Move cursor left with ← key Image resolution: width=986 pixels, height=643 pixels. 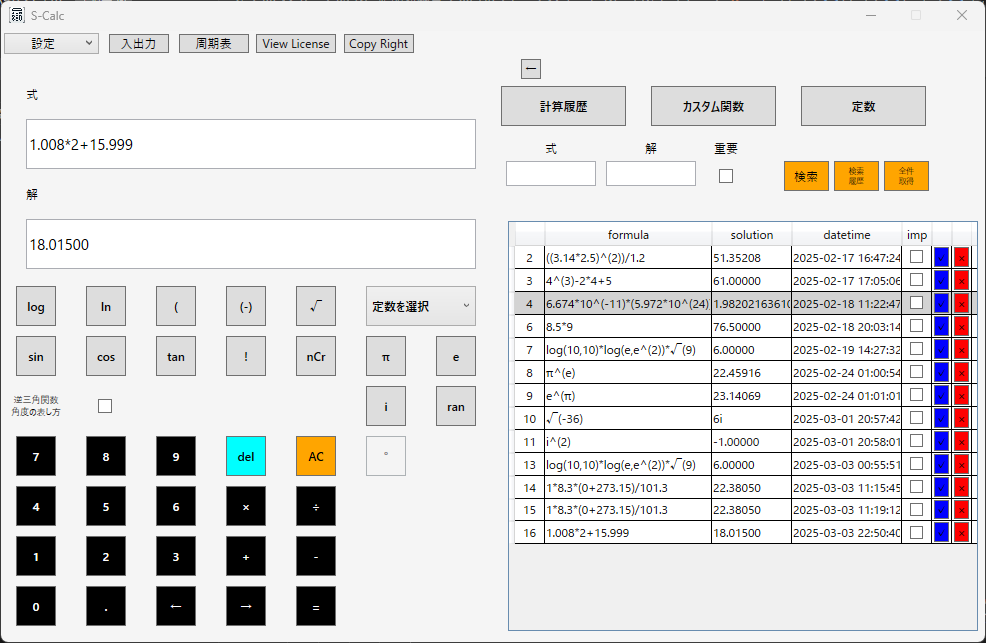click(x=176, y=607)
